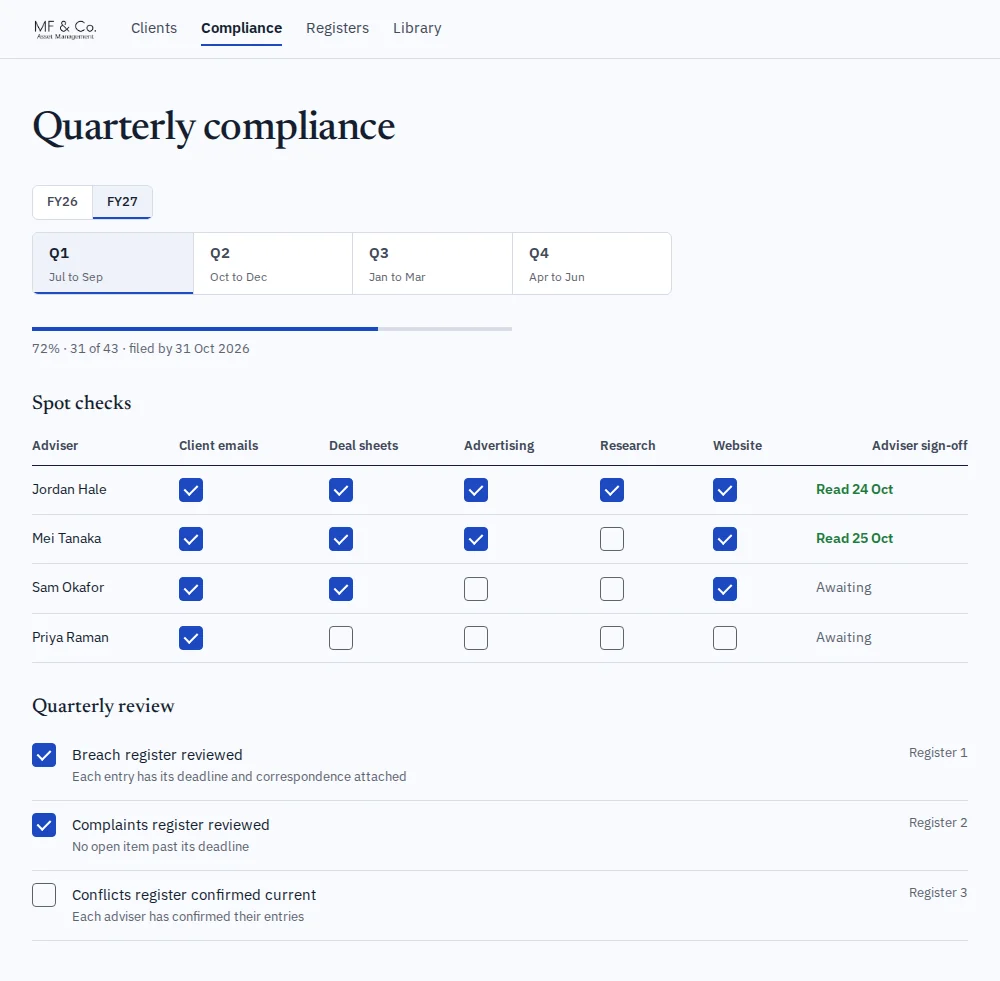This screenshot has width=1000, height=981.
Task: Click 'No open item past its deadline'
Action: click(x=160, y=846)
